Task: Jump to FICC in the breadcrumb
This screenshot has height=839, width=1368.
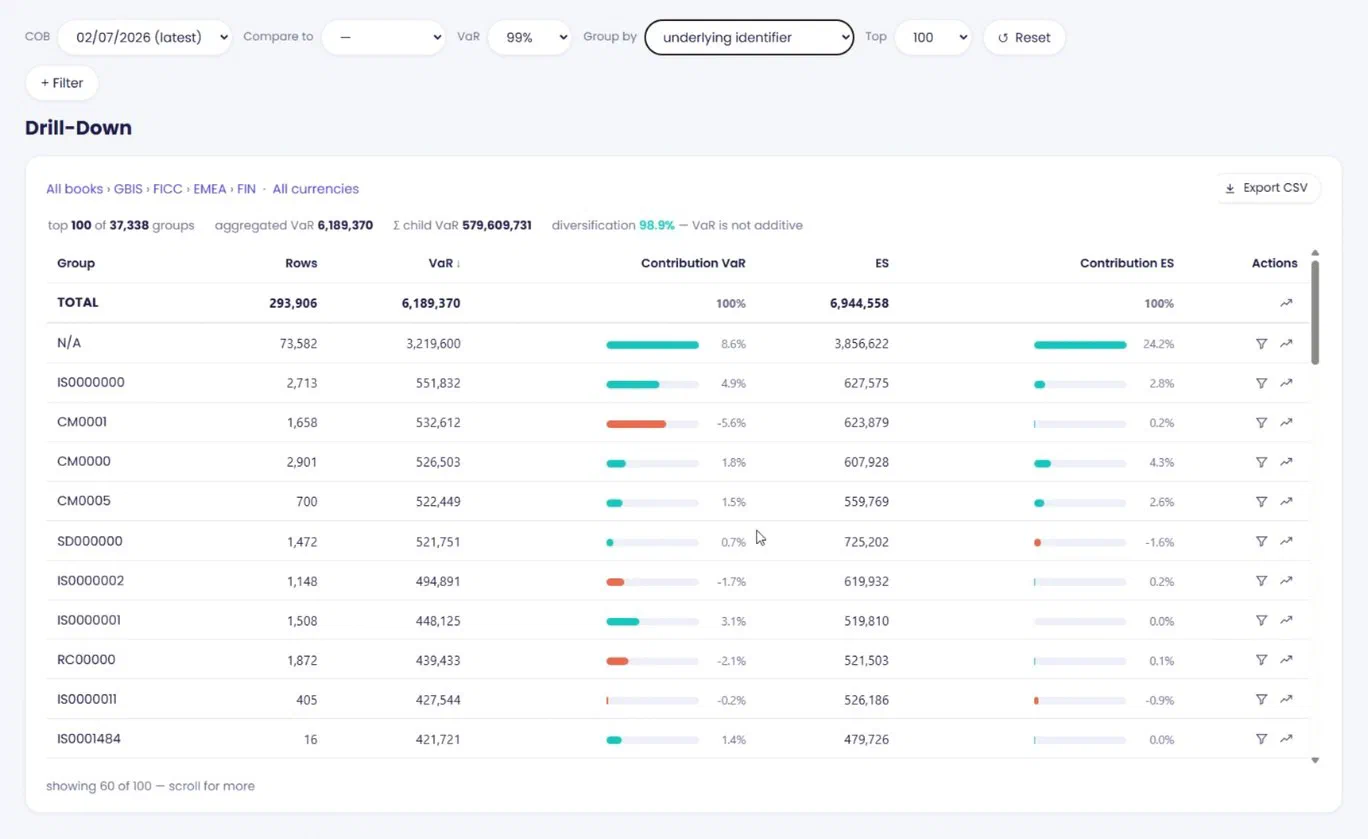Action: click(x=168, y=189)
